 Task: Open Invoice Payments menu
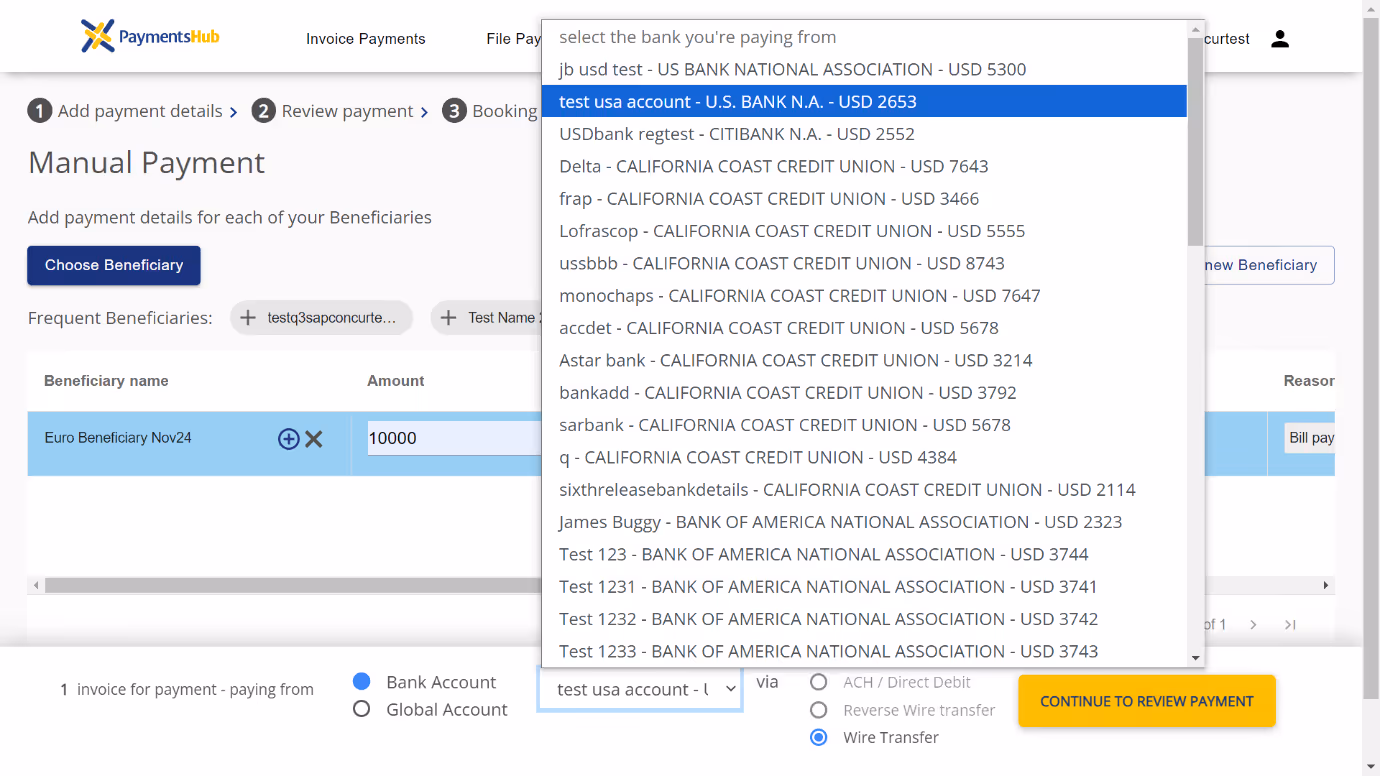365,39
